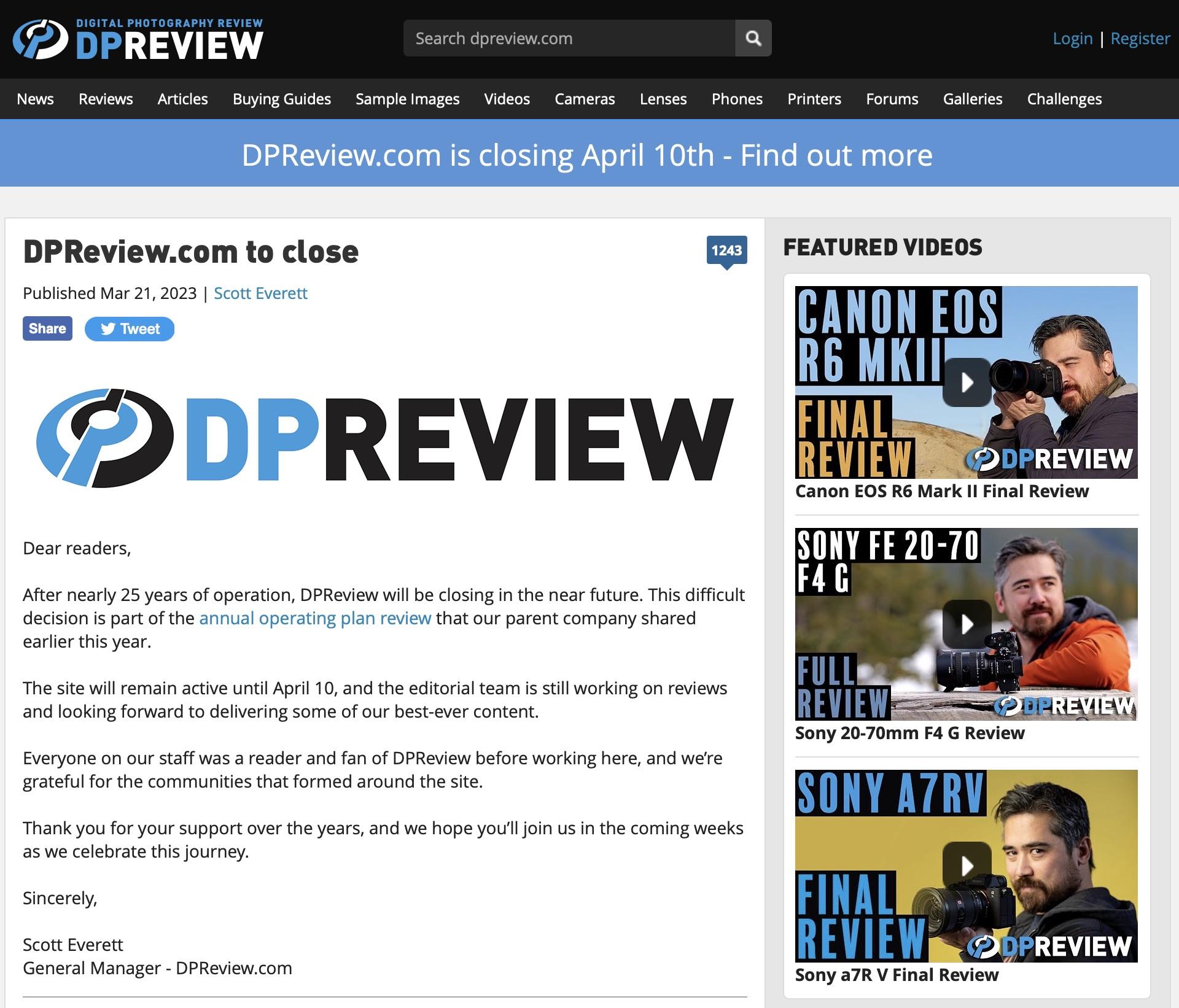
Task: Select the Challenges nav item
Action: 1064,99
